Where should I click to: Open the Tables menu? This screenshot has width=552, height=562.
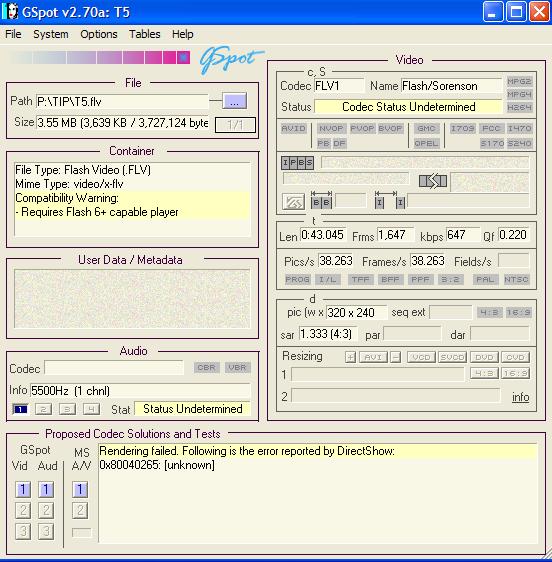click(x=144, y=34)
